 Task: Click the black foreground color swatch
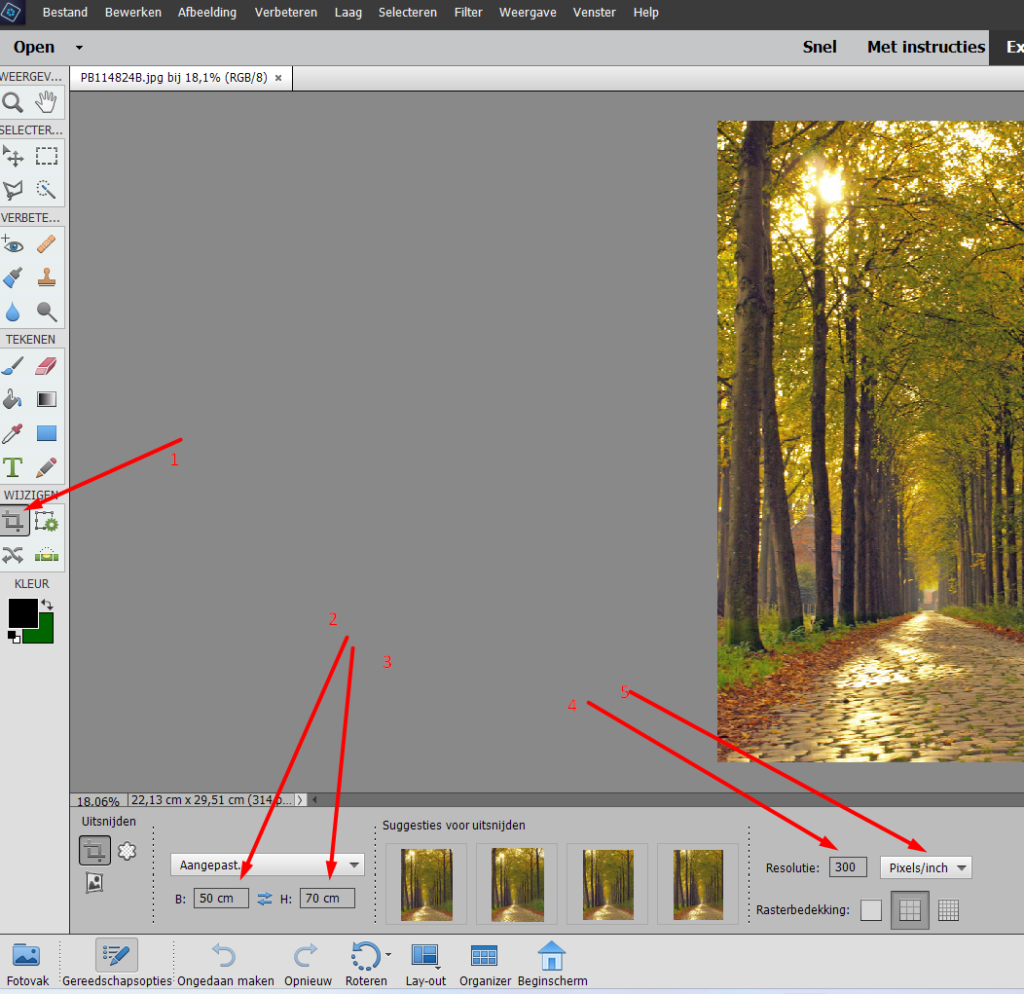[x=22, y=613]
